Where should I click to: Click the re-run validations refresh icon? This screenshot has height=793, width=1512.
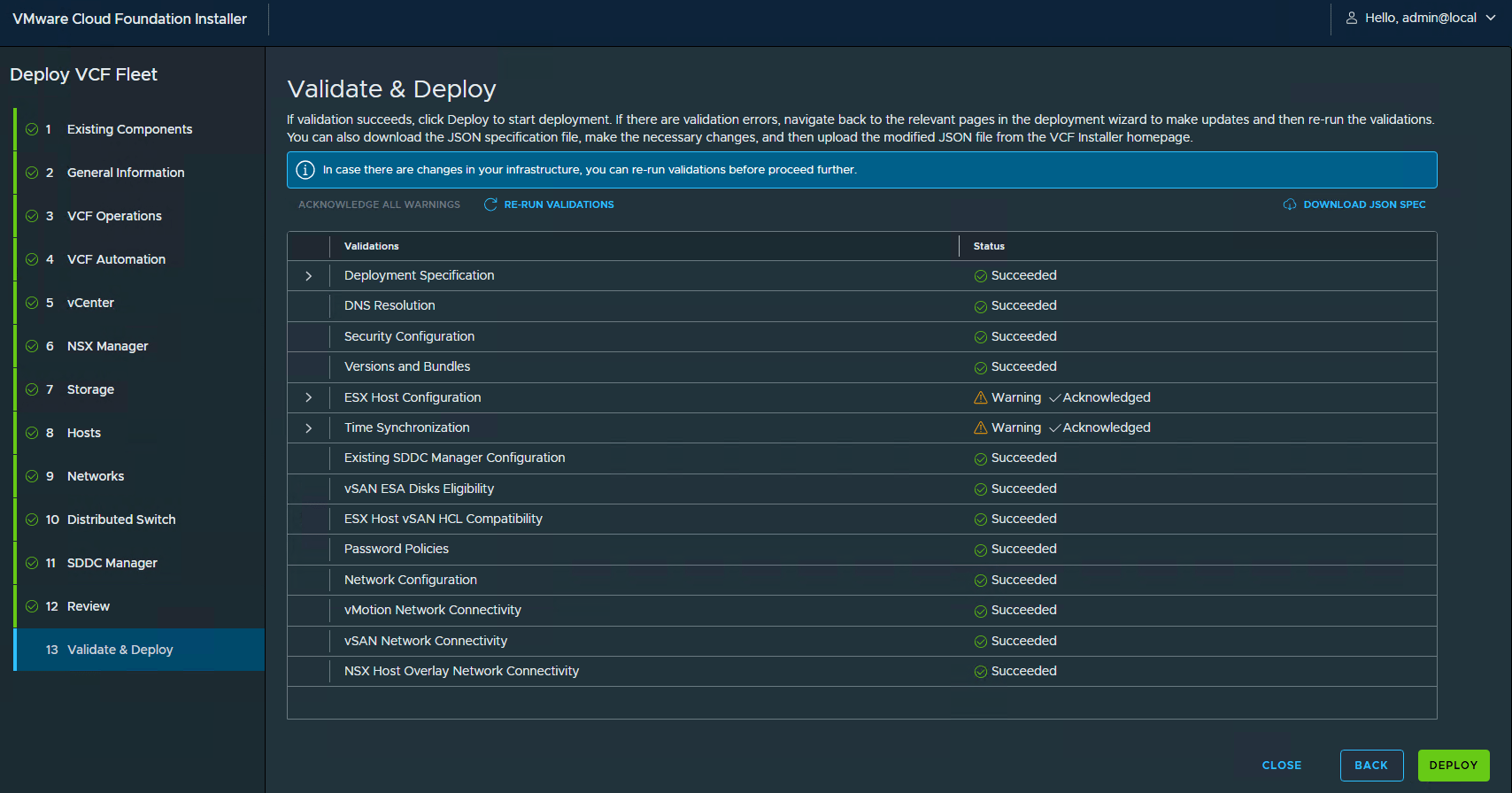[x=490, y=204]
